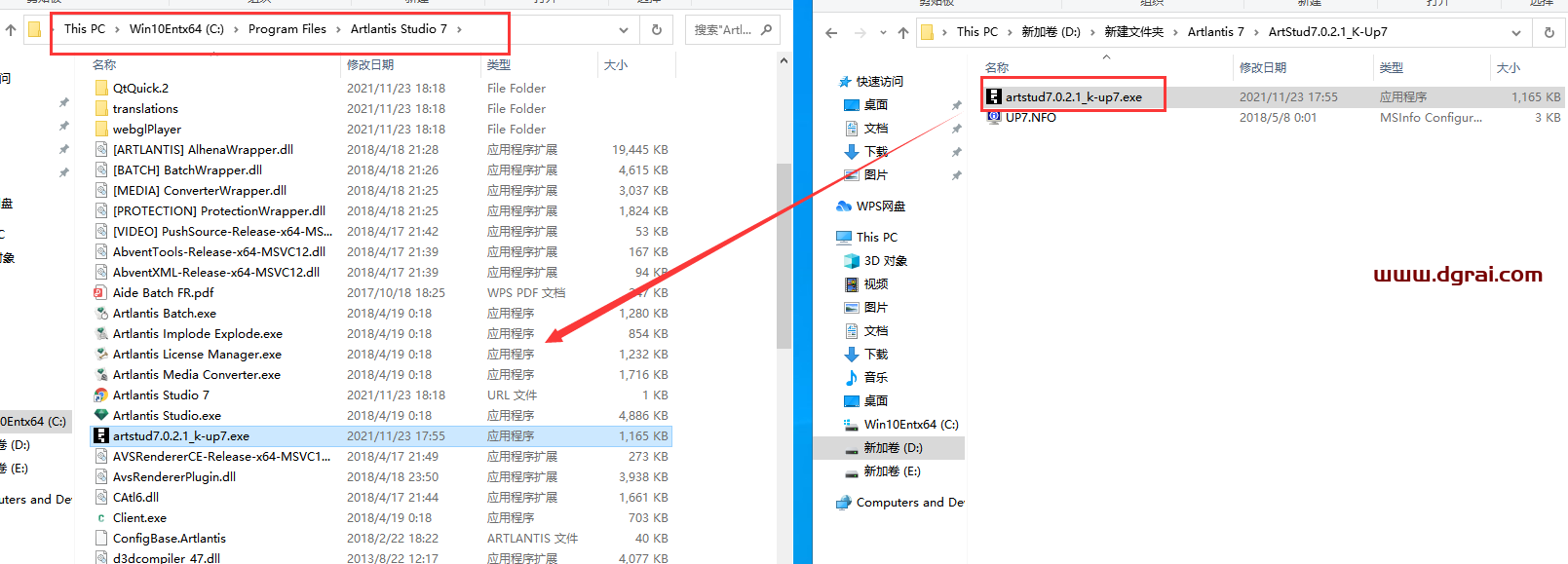Click artstud7.0.2.1_k-up7.exe icon in right window
The width and height of the screenshot is (1568, 564).
point(994,96)
